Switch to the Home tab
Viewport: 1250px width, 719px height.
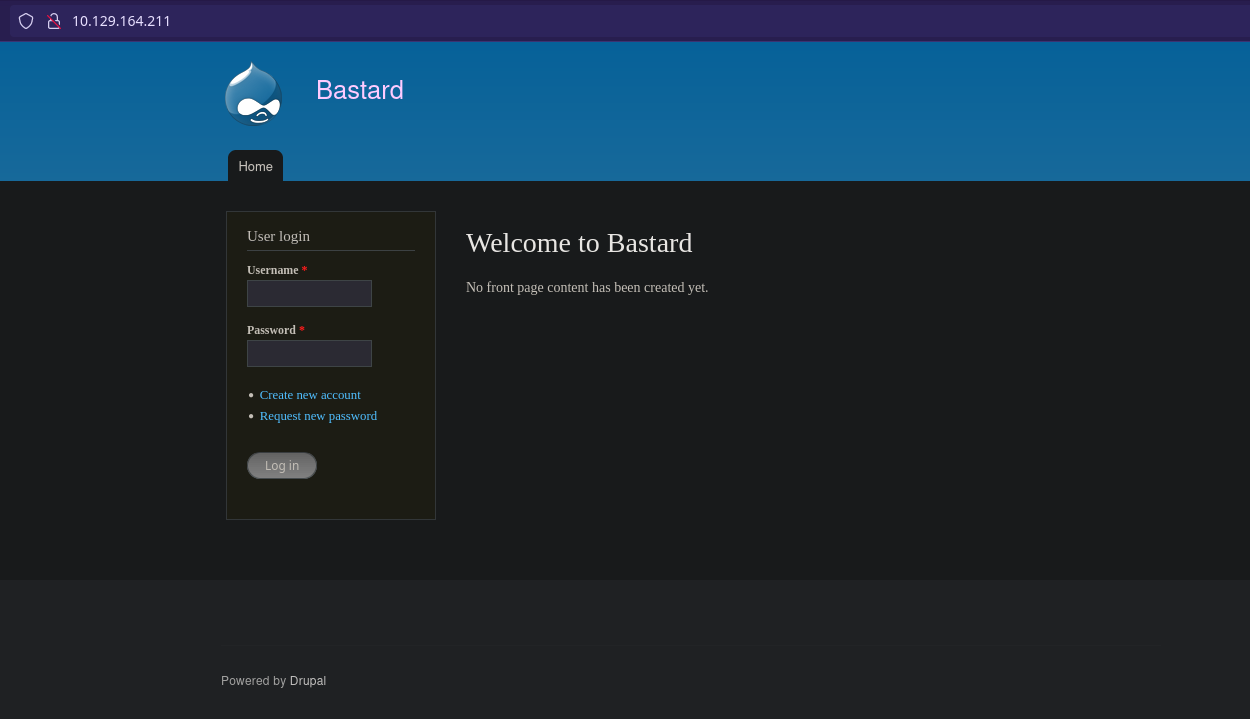[255, 167]
